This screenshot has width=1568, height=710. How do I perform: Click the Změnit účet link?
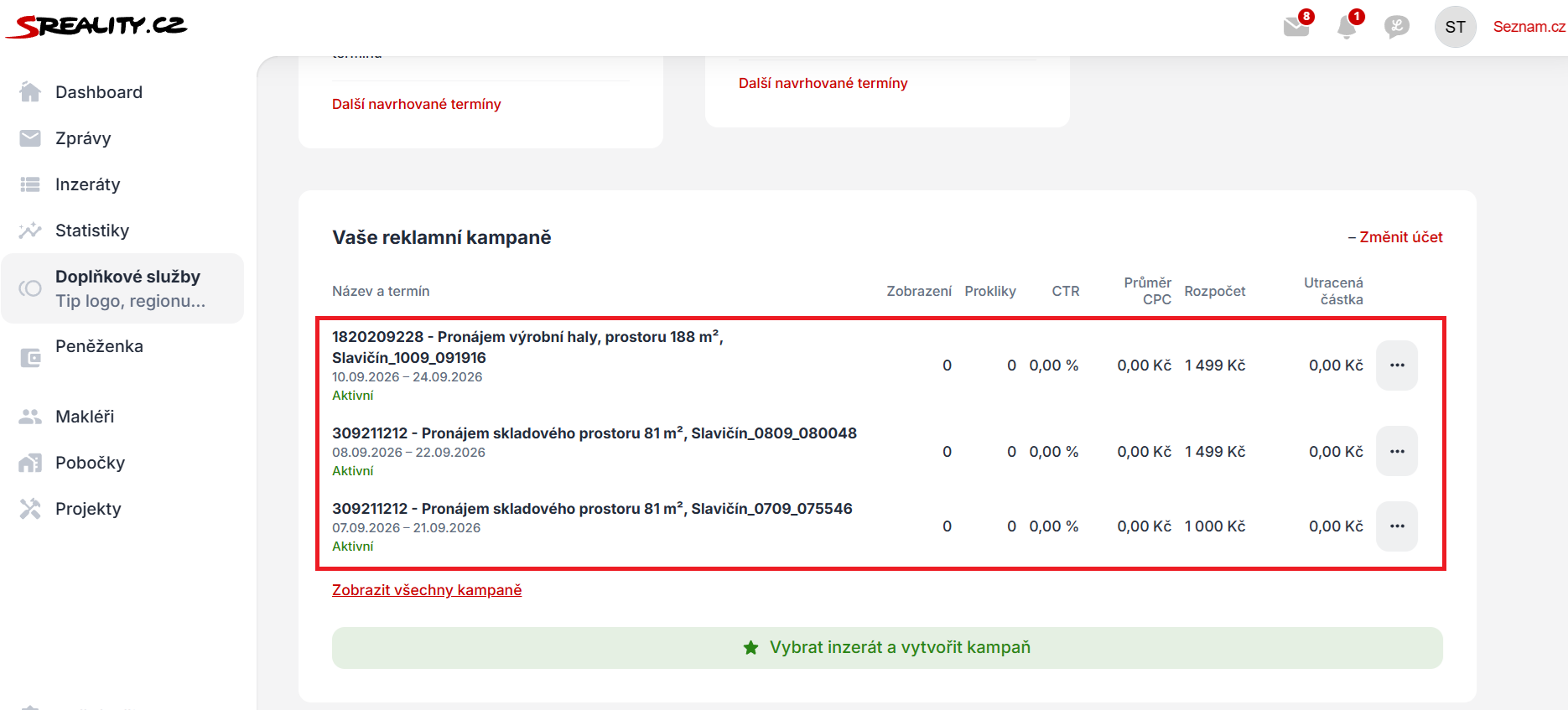[1395, 237]
